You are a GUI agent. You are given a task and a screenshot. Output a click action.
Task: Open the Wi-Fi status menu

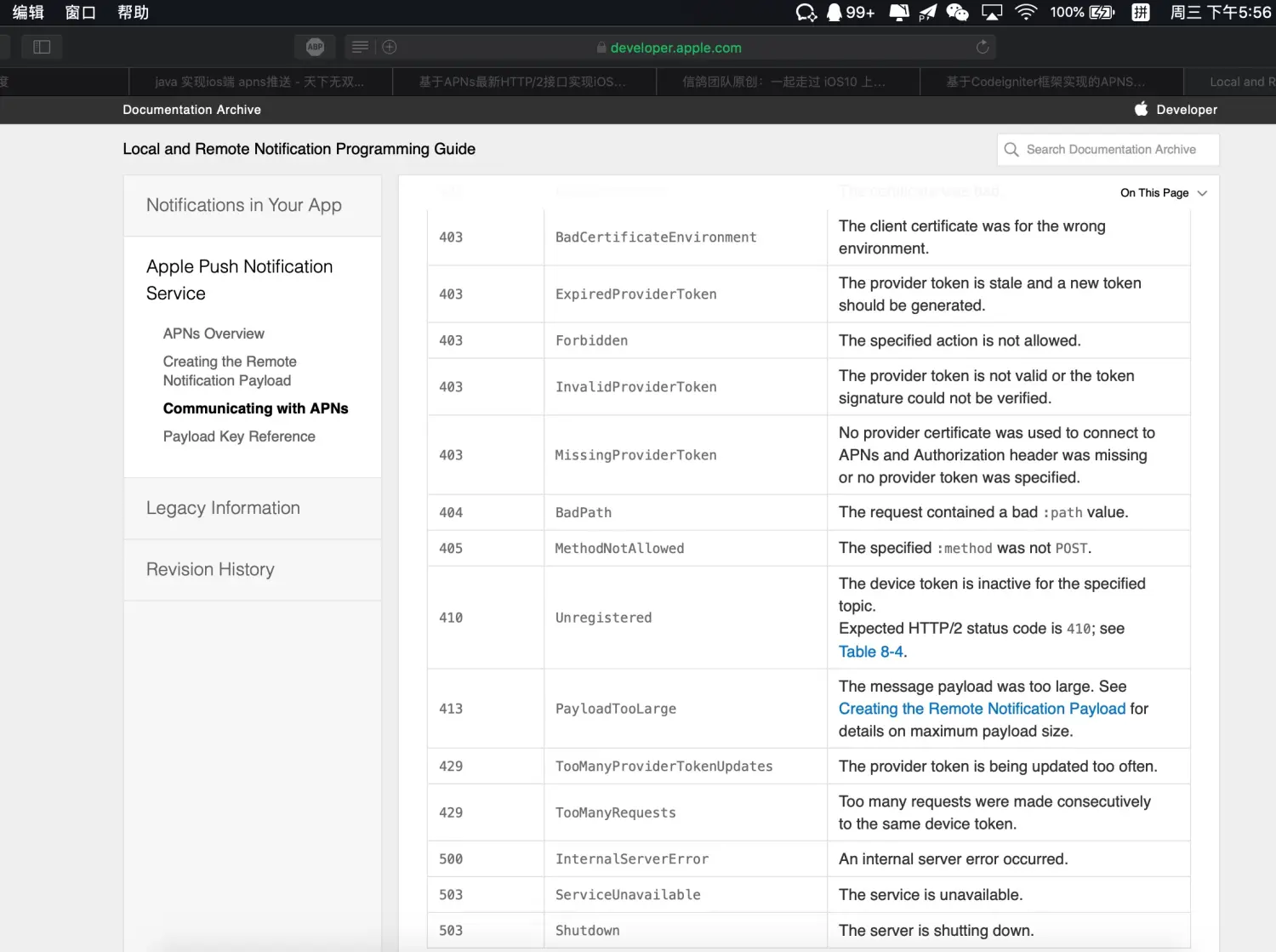(x=1026, y=12)
